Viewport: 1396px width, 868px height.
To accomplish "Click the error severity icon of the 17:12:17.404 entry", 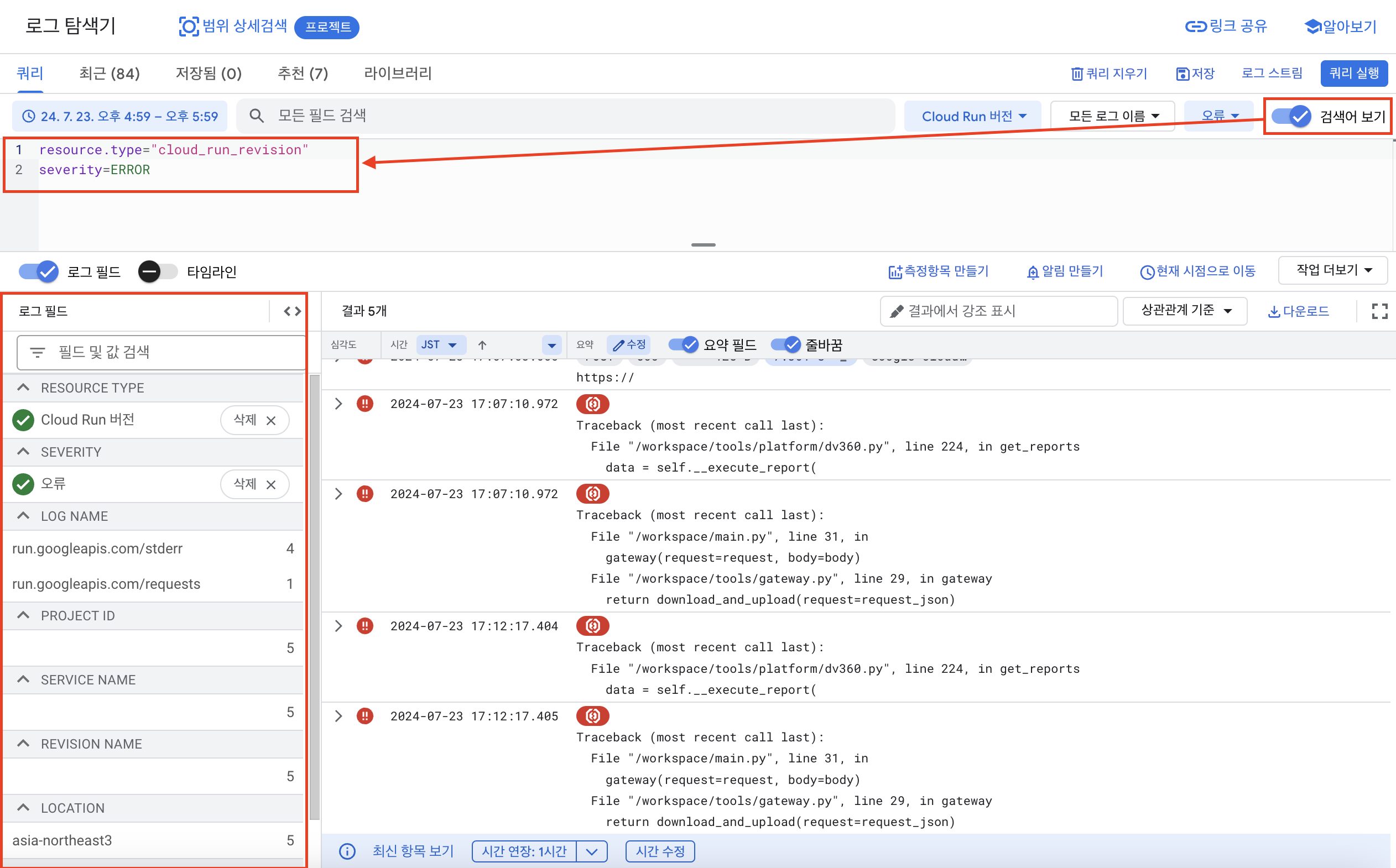I will (x=364, y=626).
